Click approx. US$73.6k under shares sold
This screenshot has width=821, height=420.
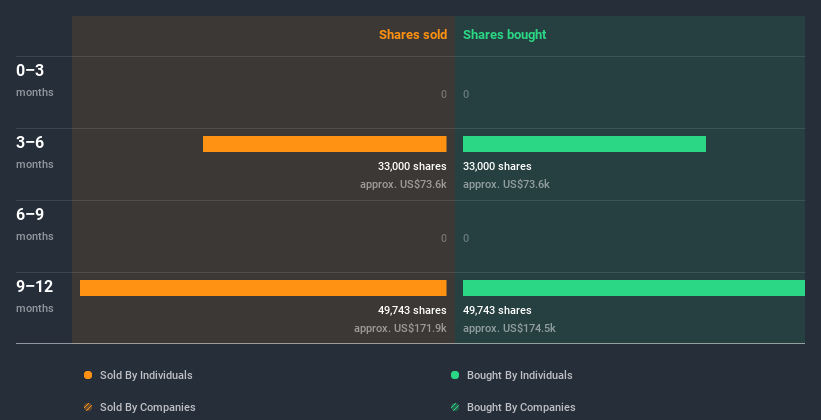(403, 185)
